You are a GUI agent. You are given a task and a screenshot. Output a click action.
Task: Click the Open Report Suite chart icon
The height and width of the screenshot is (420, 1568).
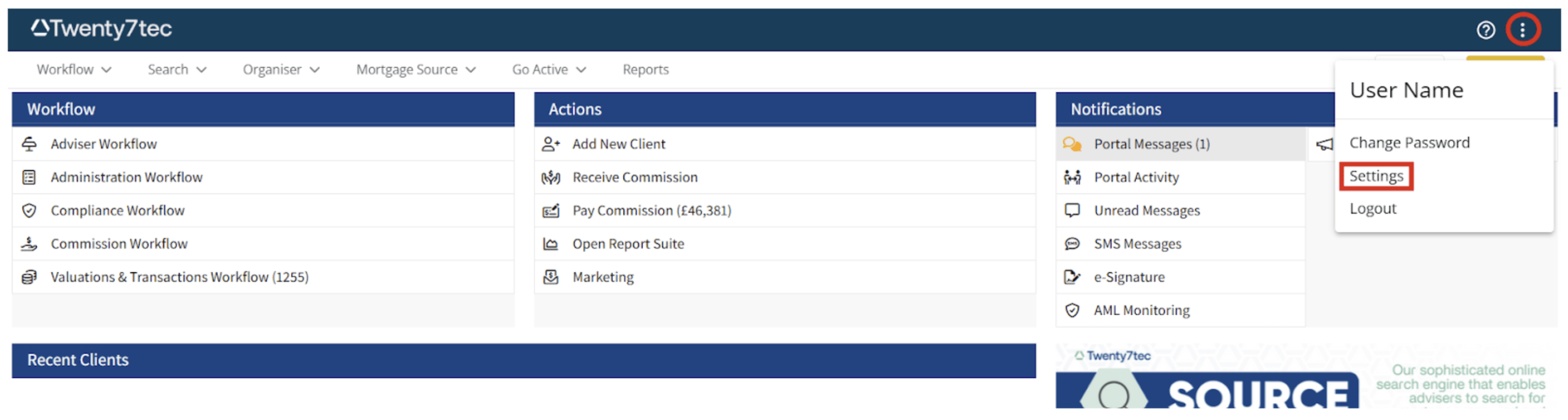550,244
